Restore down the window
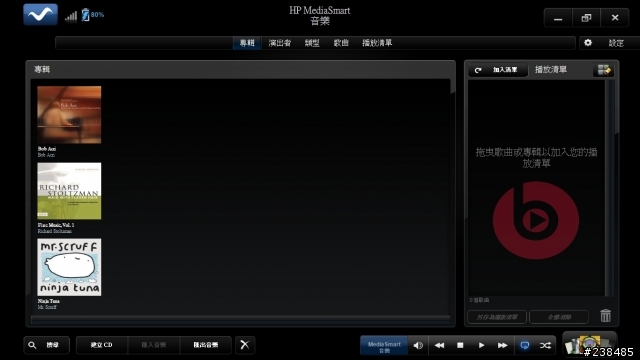 point(586,18)
